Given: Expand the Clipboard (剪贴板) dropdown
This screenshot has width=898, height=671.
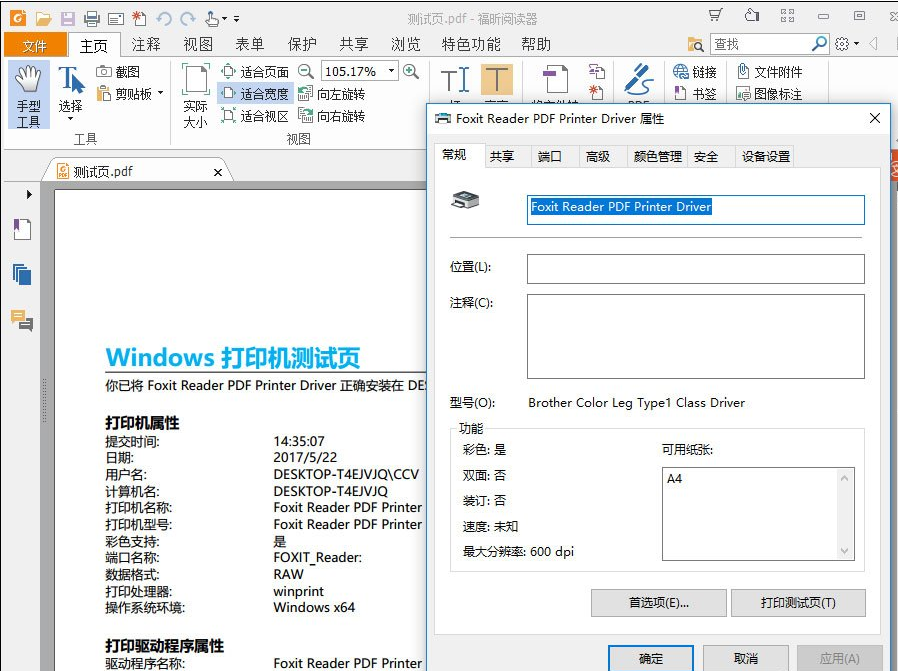Looking at the screenshot, I should pyautogui.click(x=160, y=93).
